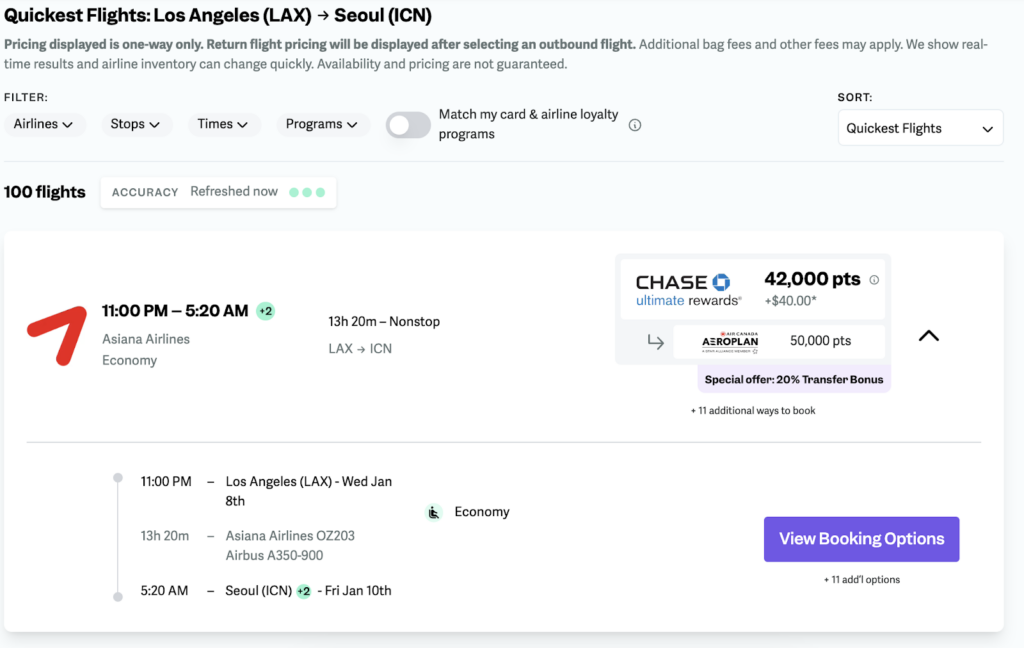Click the three green accuracy dots

point(307,192)
